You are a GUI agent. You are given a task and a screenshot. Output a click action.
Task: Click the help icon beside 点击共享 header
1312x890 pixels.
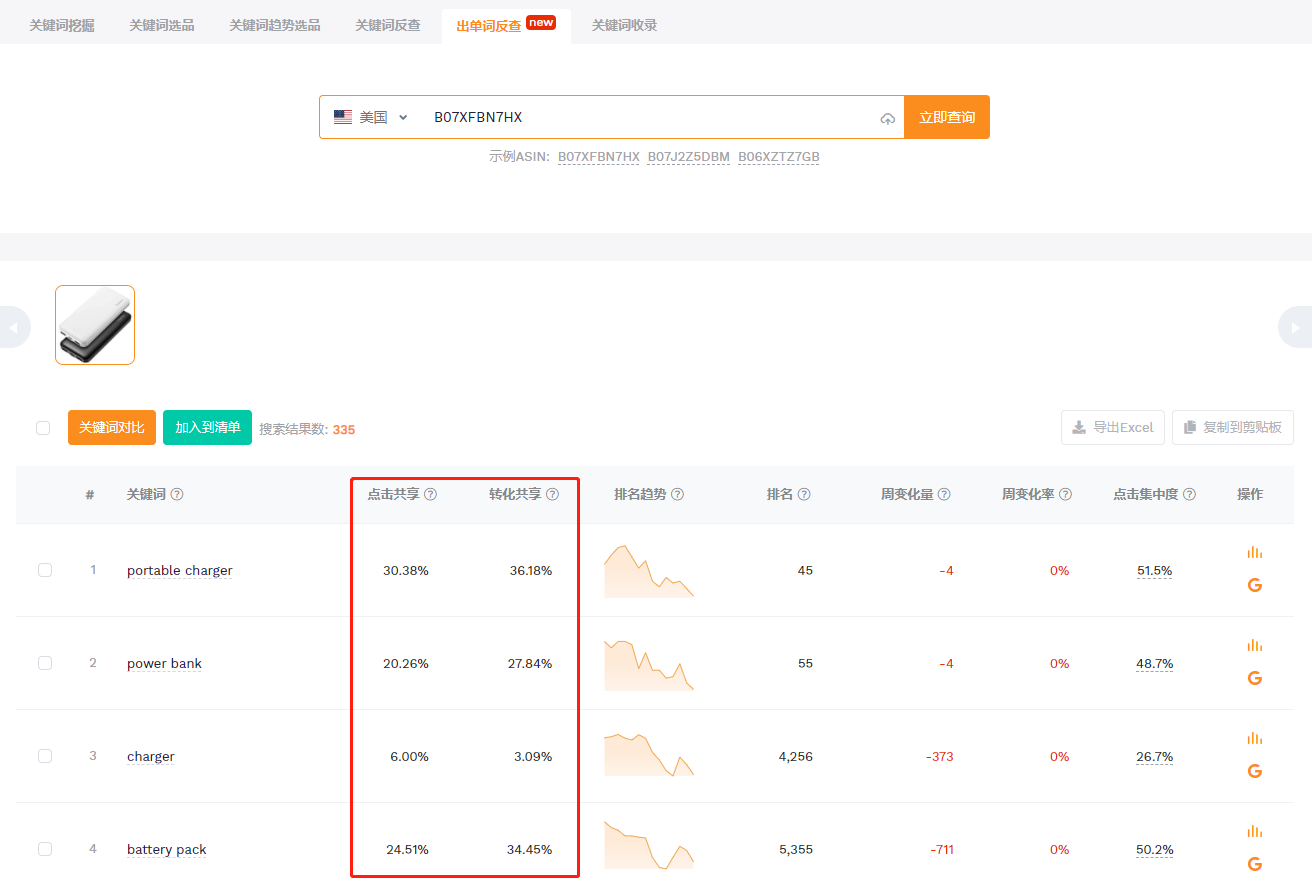(x=430, y=493)
